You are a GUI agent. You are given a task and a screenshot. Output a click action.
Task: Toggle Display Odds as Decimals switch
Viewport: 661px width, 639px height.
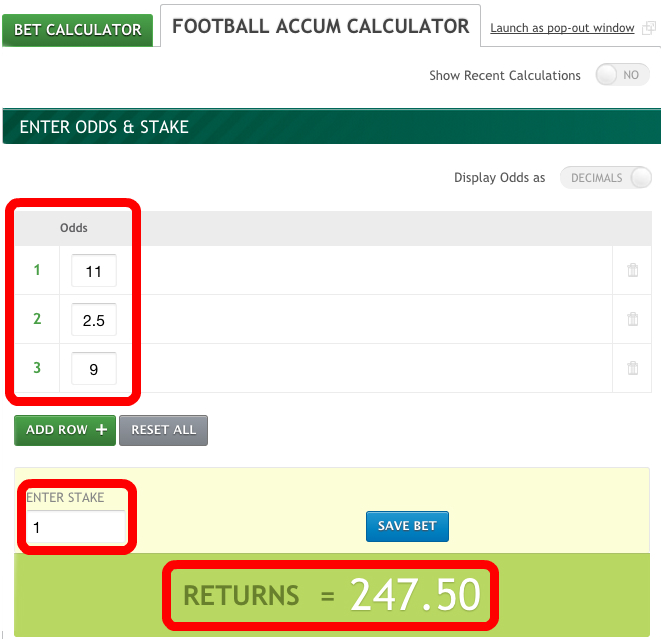(x=606, y=178)
